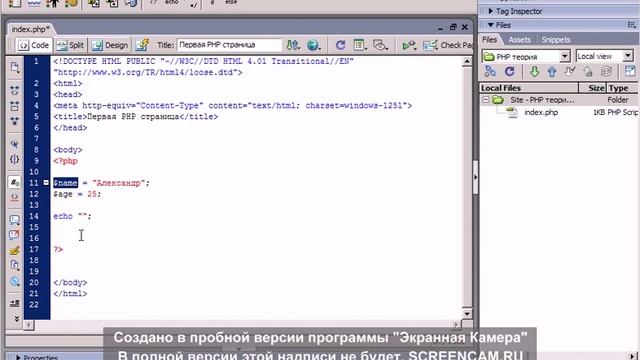The width and height of the screenshot is (640, 360).
Task: Click the Balance Braces icon
Action: 15,159
